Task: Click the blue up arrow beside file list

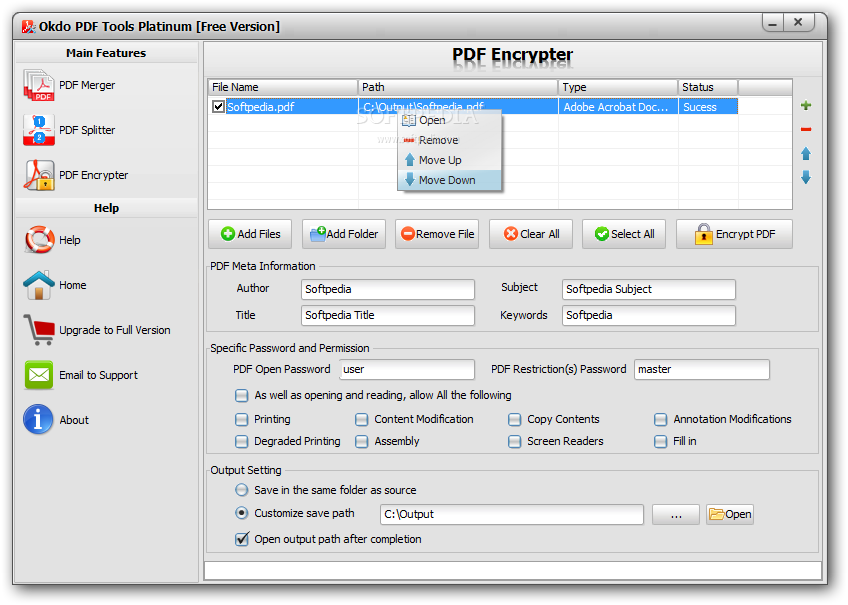Action: point(806,154)
